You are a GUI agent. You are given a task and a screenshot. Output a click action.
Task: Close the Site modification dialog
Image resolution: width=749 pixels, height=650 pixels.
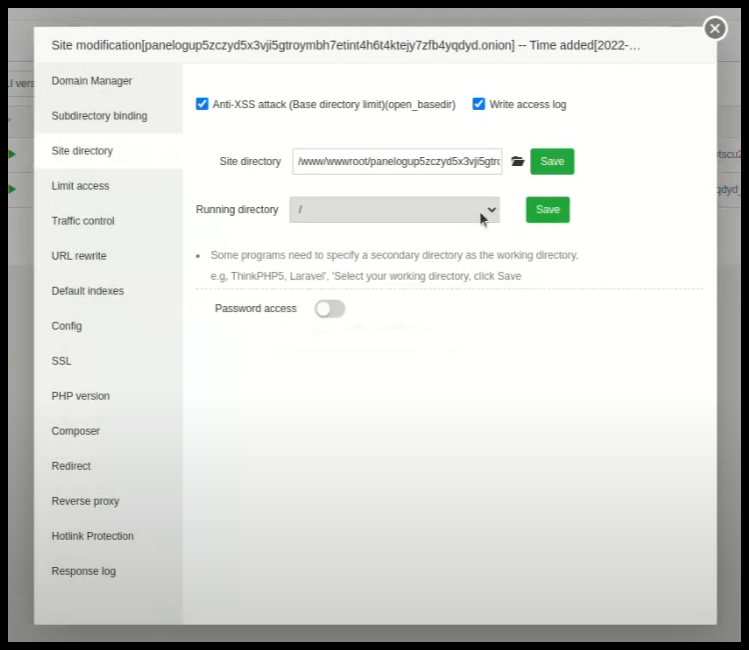tap(714, 29)
